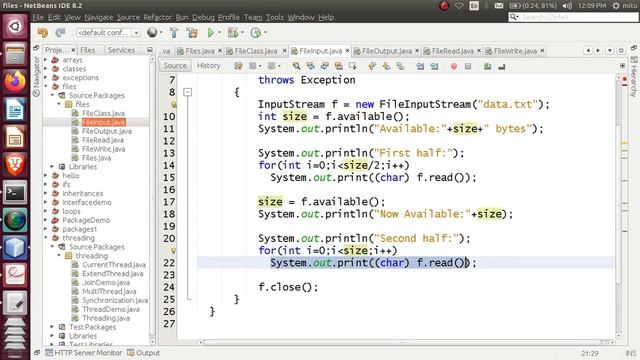The height and width of the screenshot is (360, 640).
Task: Open the Debug menu
Action: pyautogui.click(x=203, y=17)
